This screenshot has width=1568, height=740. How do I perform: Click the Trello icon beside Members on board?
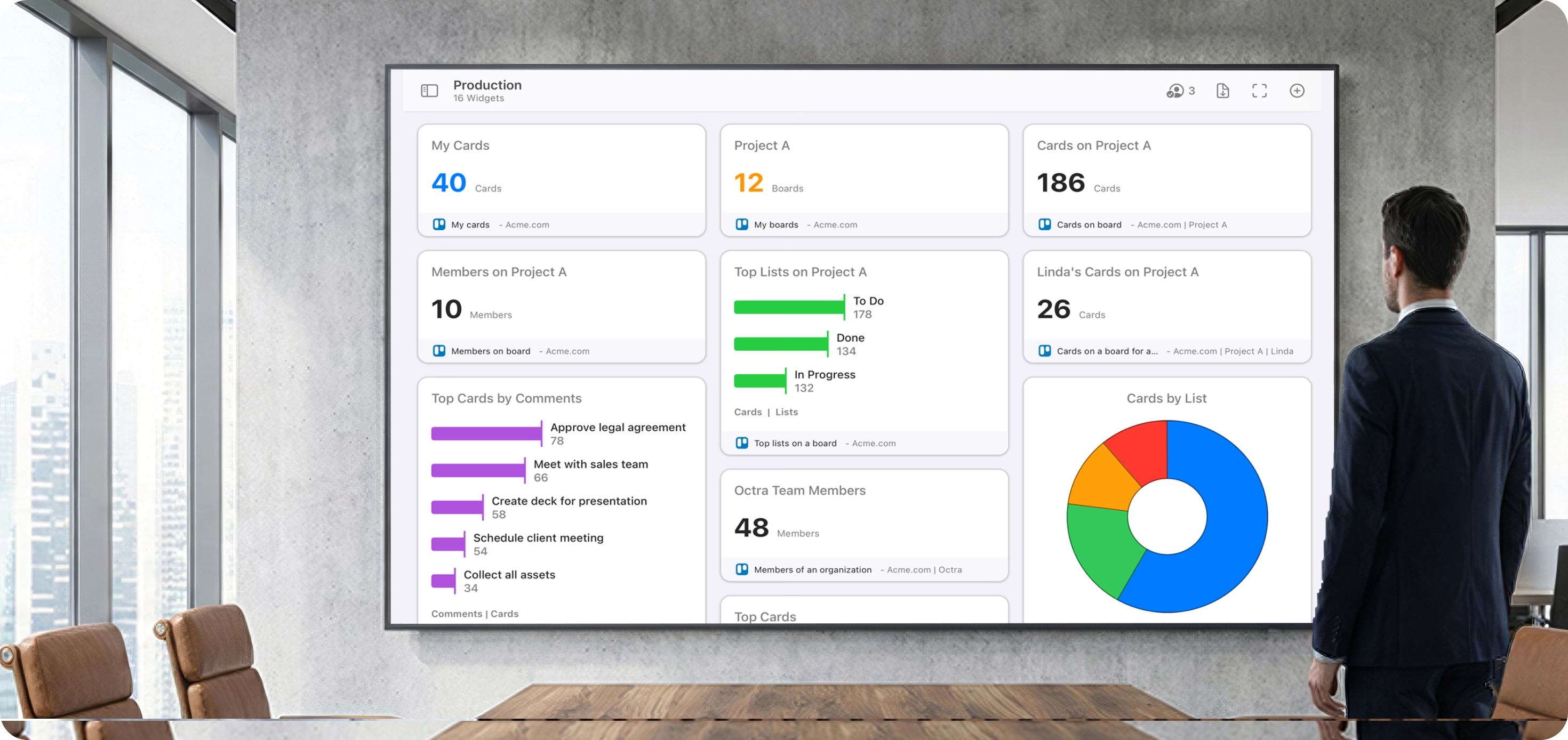pos(439,351)
